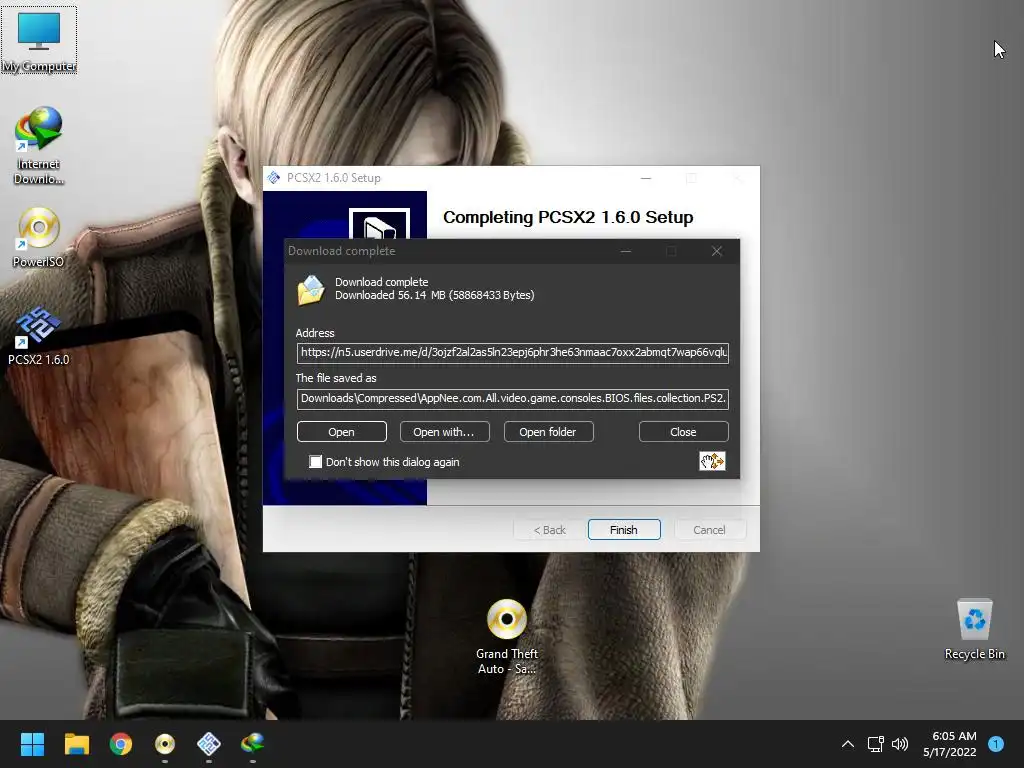Click < Back in the PCSX2 Setup window
1024x768 pixels.
(550, 530)
